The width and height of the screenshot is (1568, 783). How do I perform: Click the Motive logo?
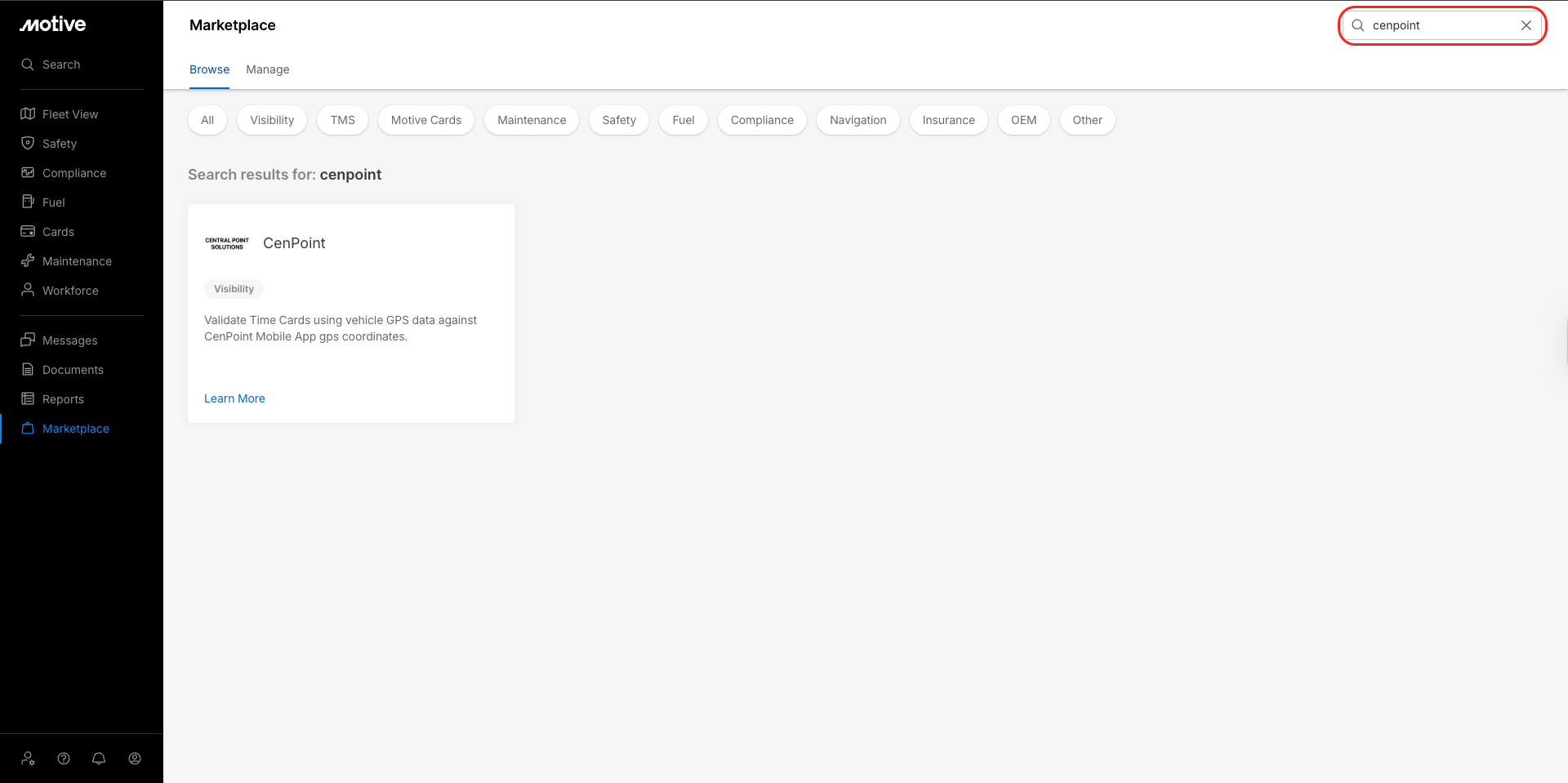point(53,24)
